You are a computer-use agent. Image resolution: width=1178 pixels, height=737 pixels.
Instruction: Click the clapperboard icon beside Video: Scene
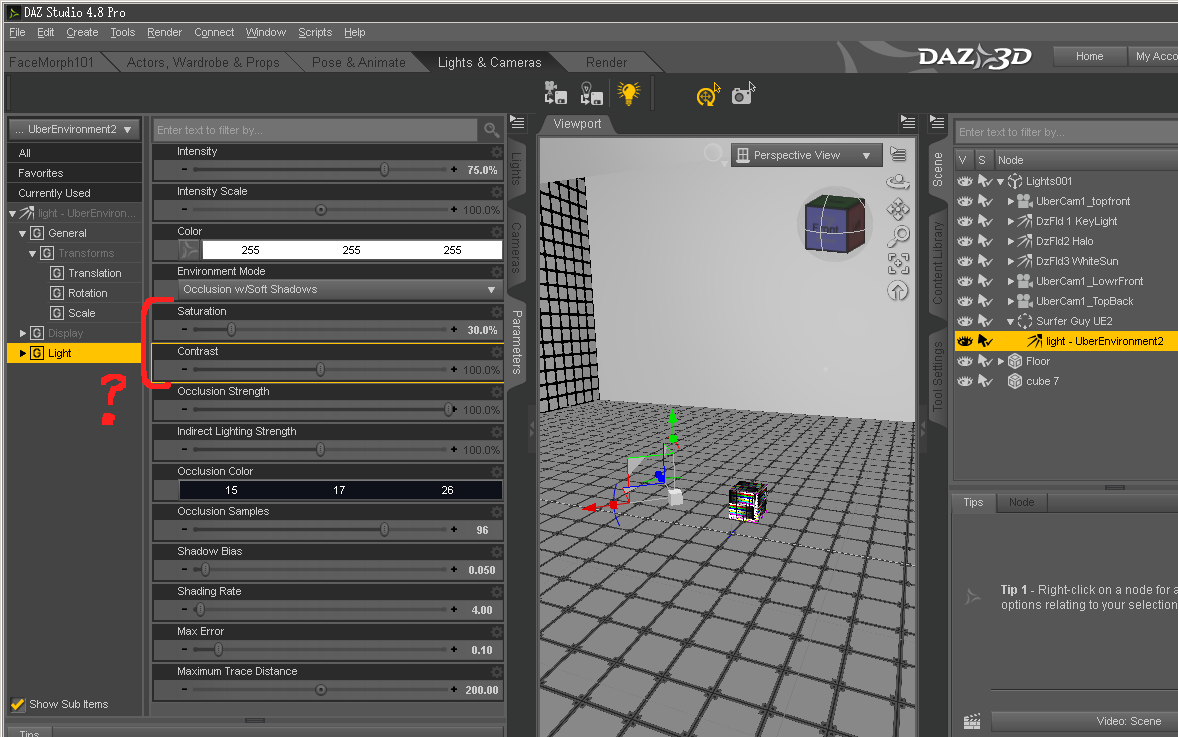[972, 722]
